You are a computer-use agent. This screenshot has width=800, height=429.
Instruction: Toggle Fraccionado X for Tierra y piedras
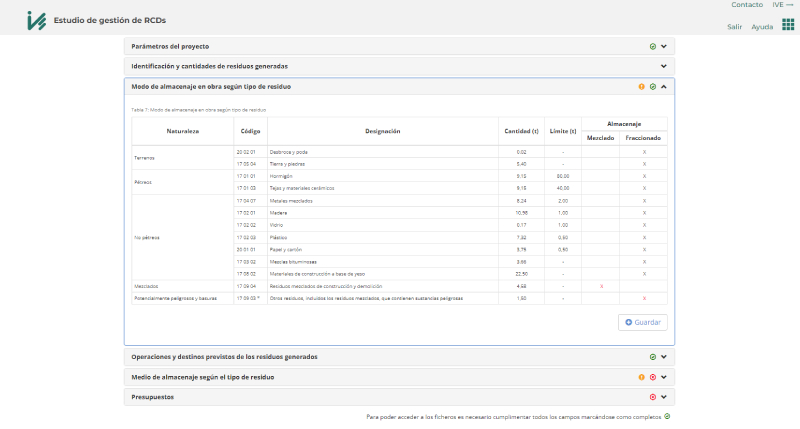[x=644, y=164]
